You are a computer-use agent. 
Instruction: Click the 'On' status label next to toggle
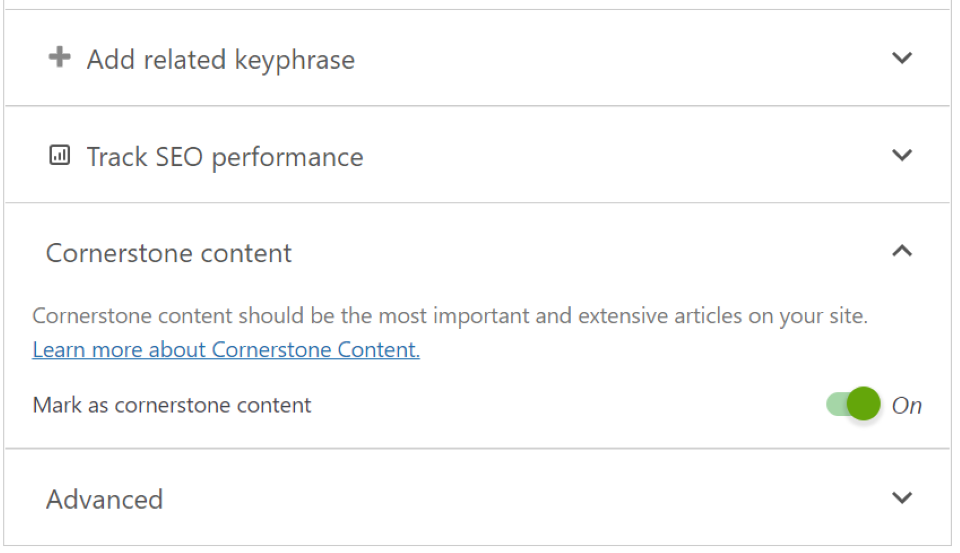(906, 406)
